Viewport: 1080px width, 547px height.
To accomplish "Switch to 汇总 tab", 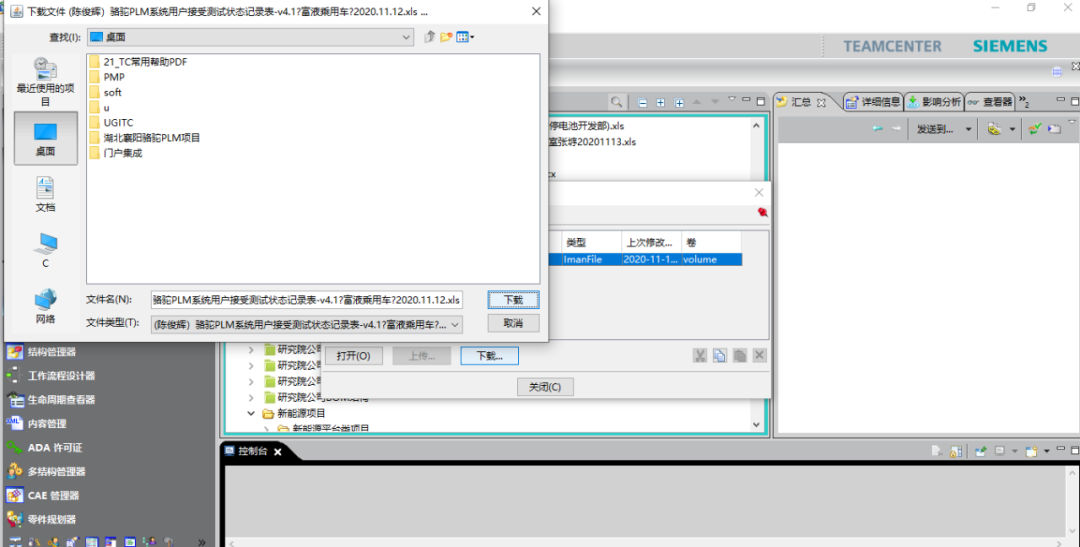I will pos(800,102).
